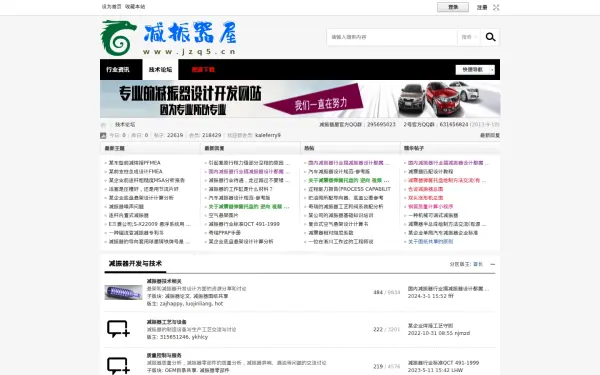Open the MSA分析报告 topic
The height and width of the screenshot is (375, 600).
(x=147, y=180)
